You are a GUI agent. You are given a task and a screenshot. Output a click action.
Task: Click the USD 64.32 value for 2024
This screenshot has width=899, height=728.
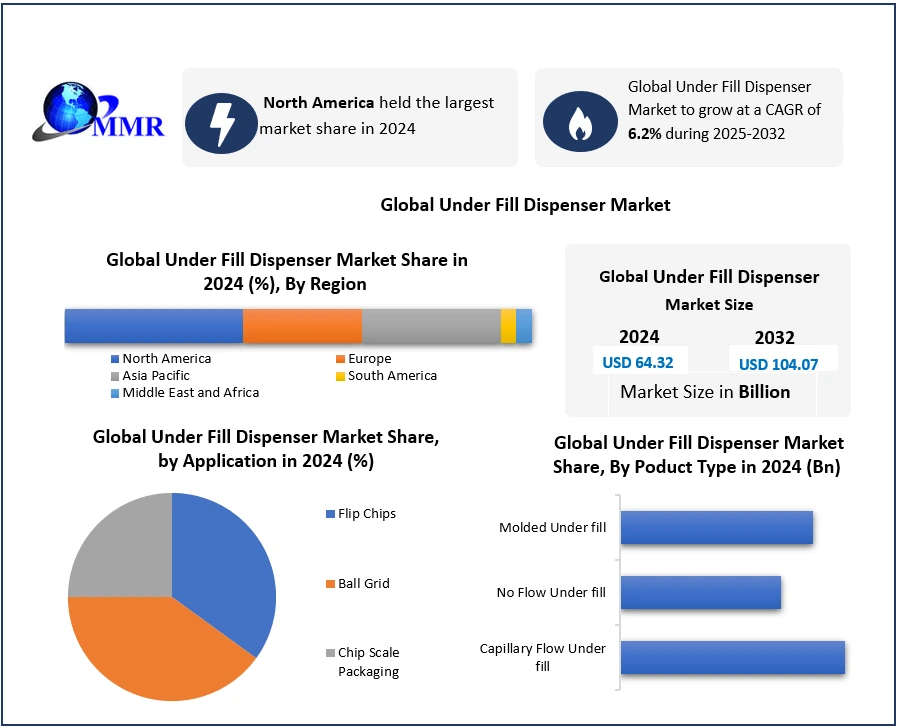638,363
